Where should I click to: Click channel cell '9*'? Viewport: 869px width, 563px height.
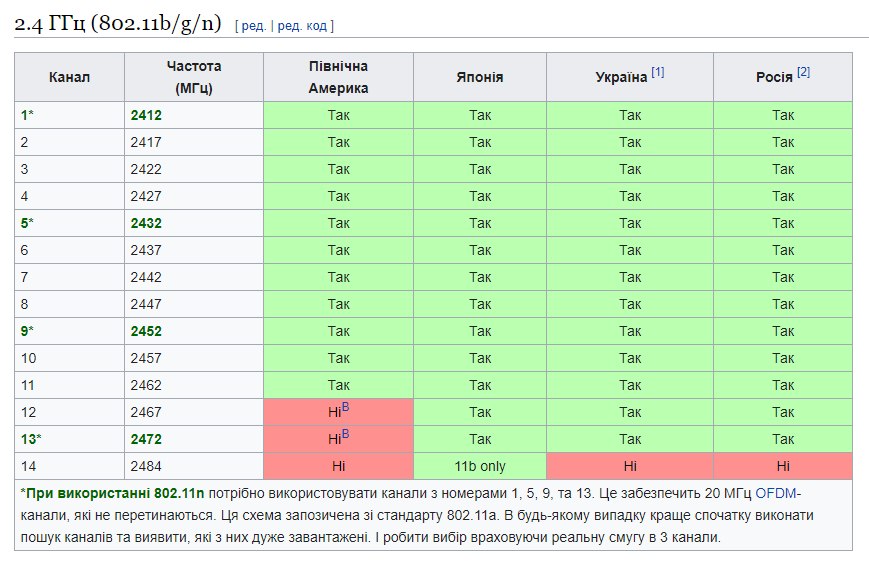click(69, 331)
